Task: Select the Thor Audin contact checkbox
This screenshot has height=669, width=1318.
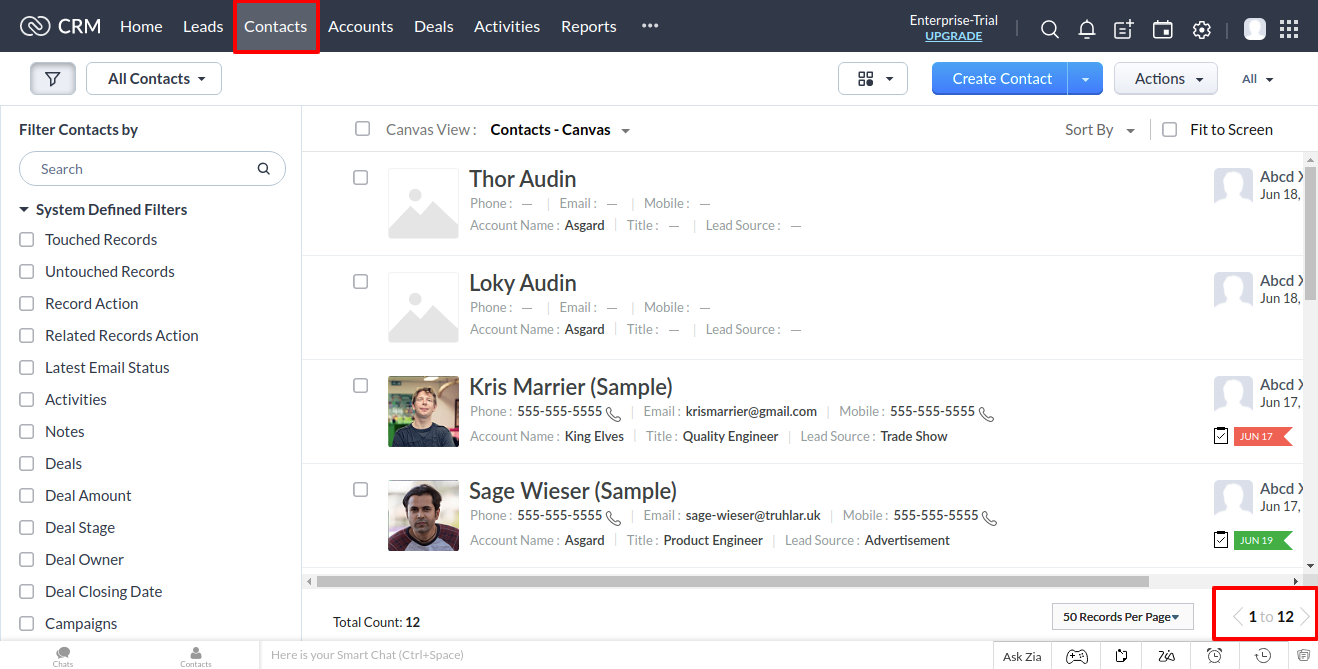Action: 361,178
